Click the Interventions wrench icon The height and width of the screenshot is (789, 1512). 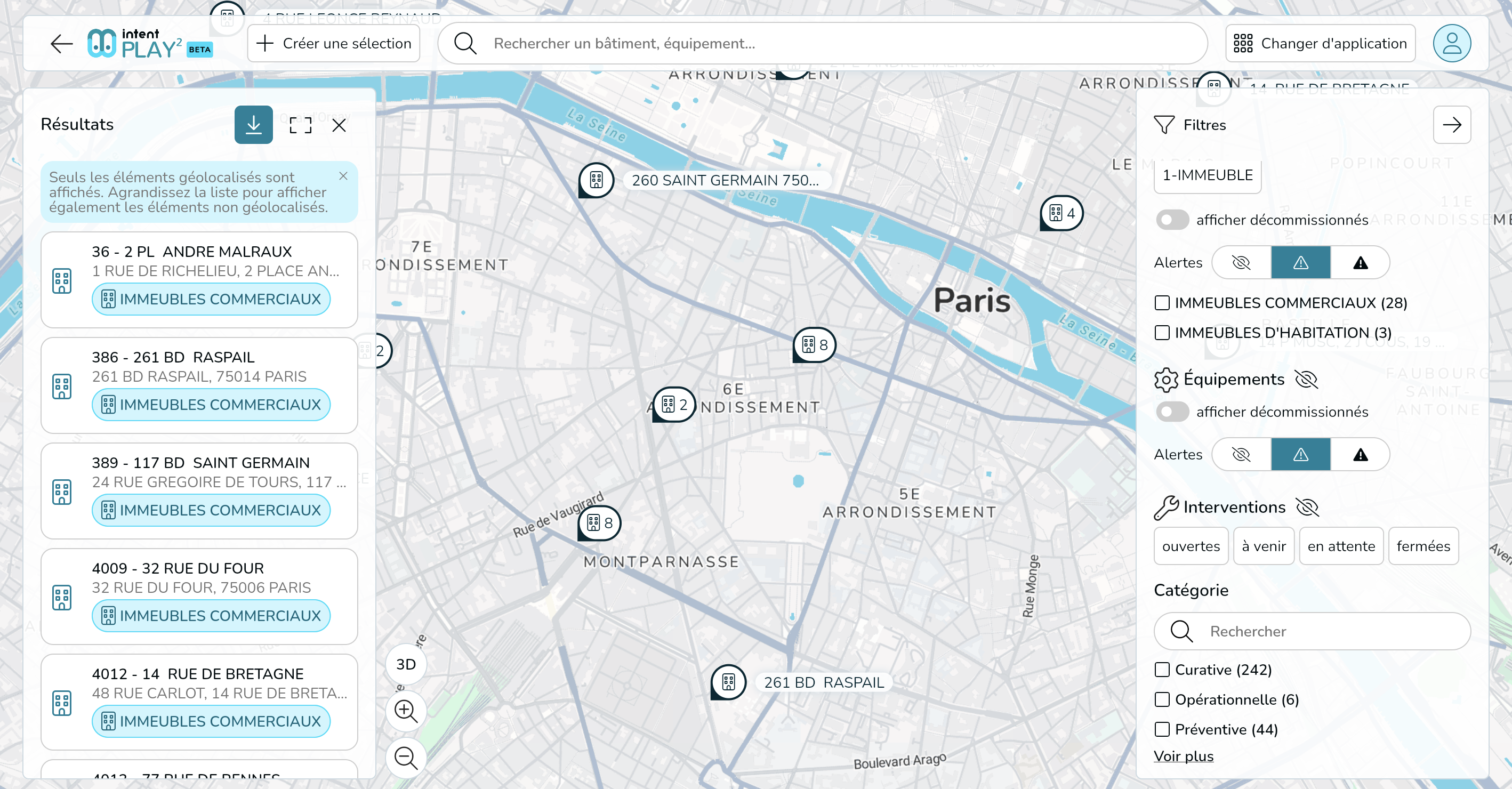coord(1165,508)
